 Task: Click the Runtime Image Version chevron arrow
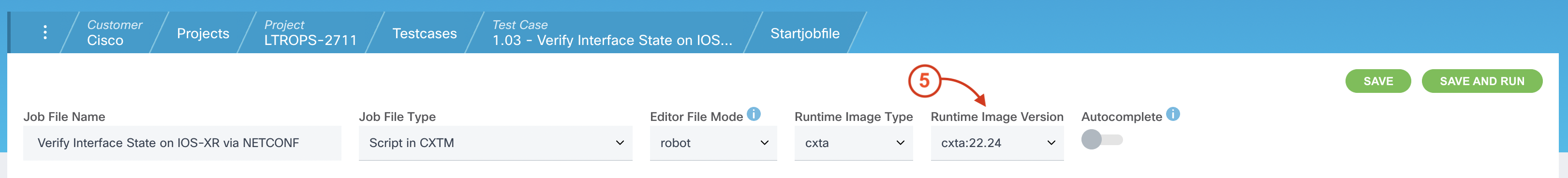1051,143
